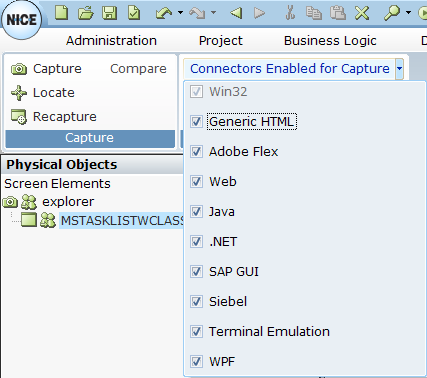The image size is (427, 378).
Task: Open the Undo history dropdown arrow
Action: tap(180, 13)
